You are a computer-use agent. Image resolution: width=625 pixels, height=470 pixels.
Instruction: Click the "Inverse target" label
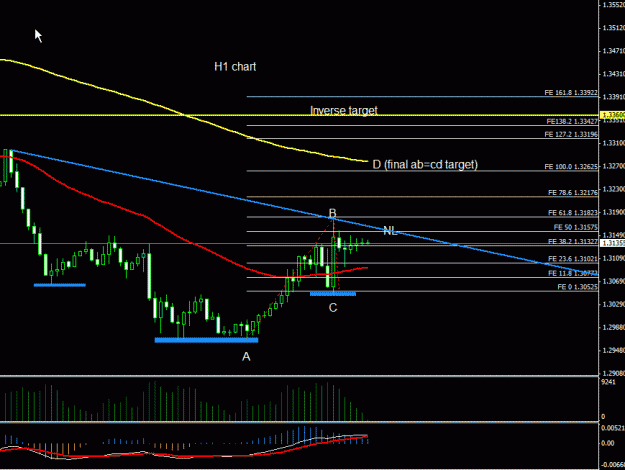click(344, 110)
